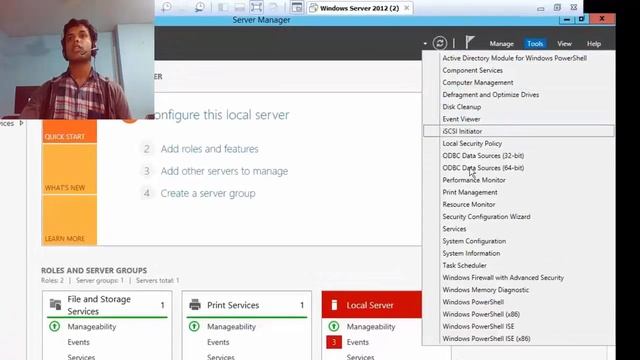Click the Print Services printer icon

click(x=195, y=304)
